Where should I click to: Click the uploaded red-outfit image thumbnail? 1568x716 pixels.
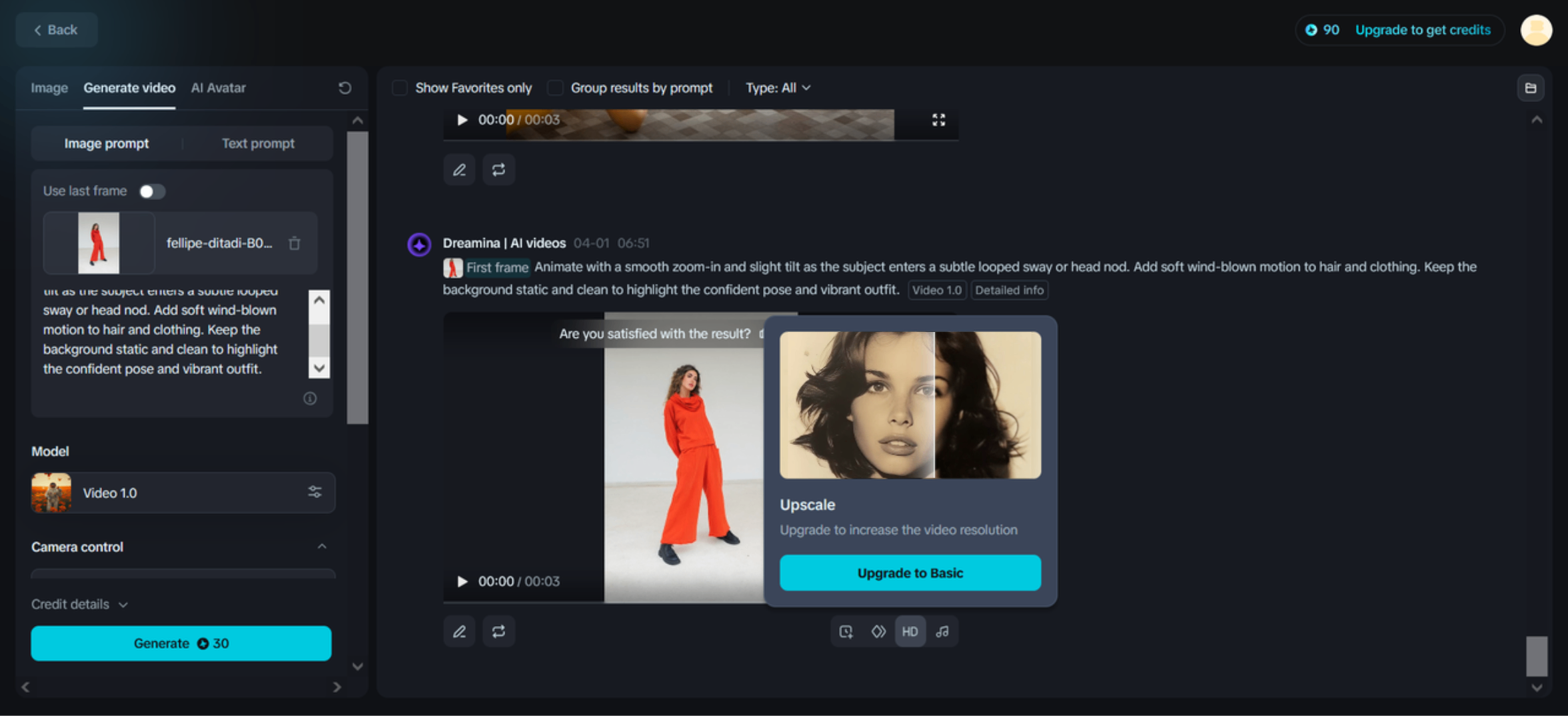pos(99,243)
